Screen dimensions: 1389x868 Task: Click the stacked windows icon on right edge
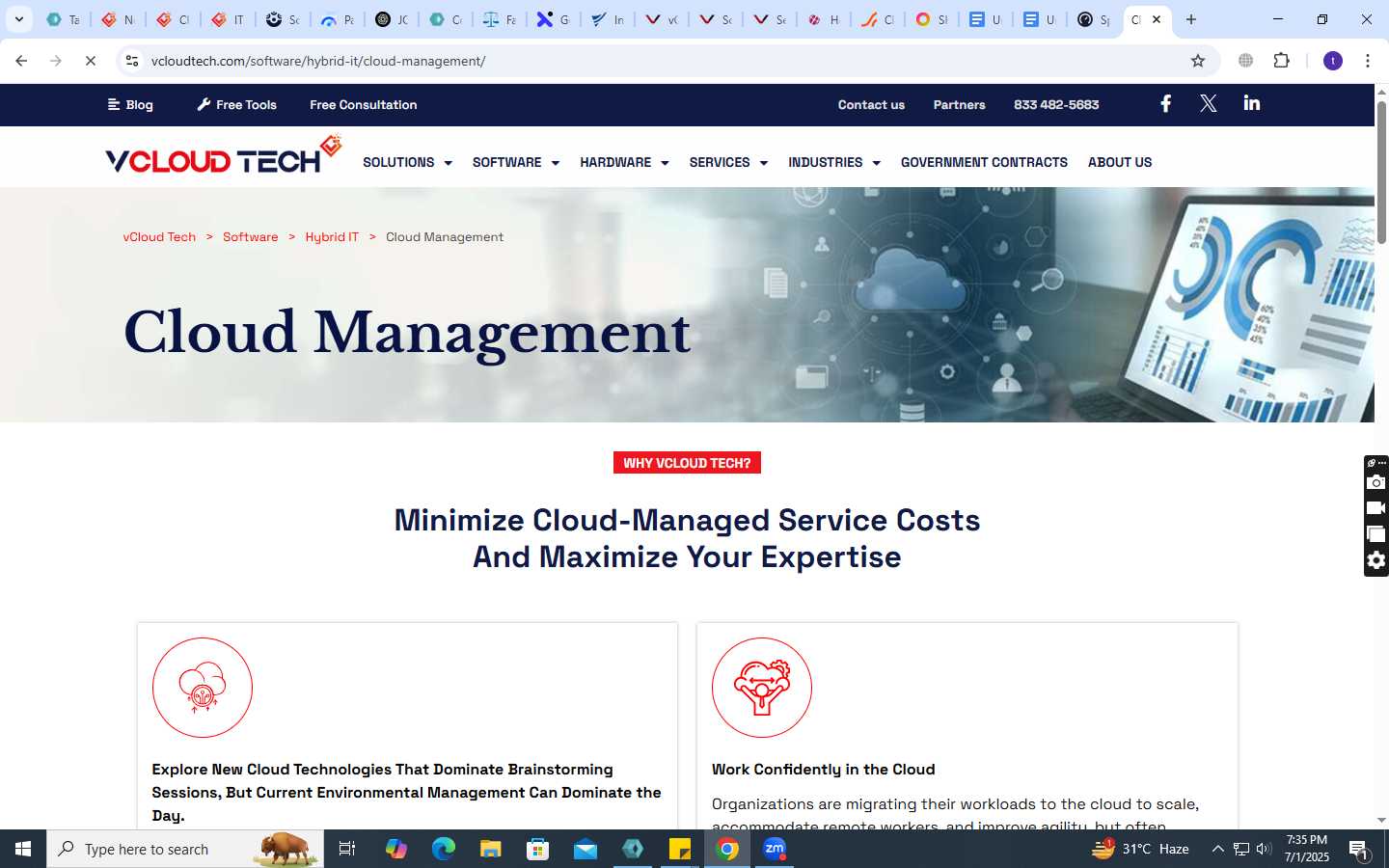pyautogui.click(x=1376, y=534)
